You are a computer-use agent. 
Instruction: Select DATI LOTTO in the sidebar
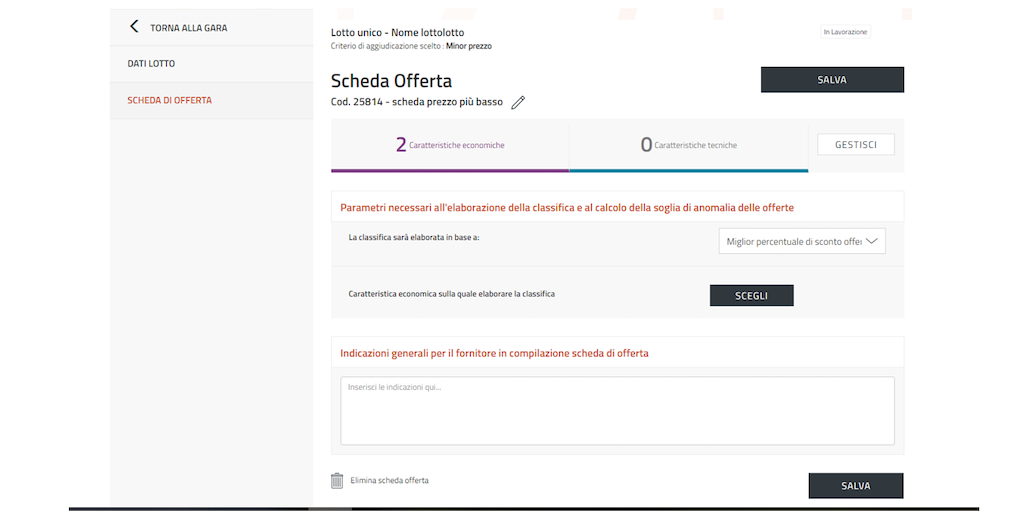pyautogui.click(x=151, y=64)
